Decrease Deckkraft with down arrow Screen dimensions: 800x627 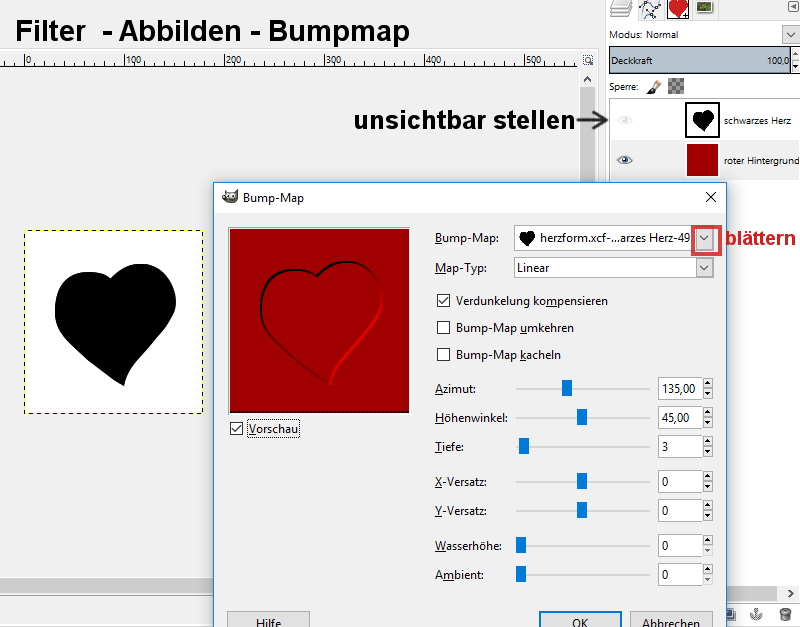795,66
